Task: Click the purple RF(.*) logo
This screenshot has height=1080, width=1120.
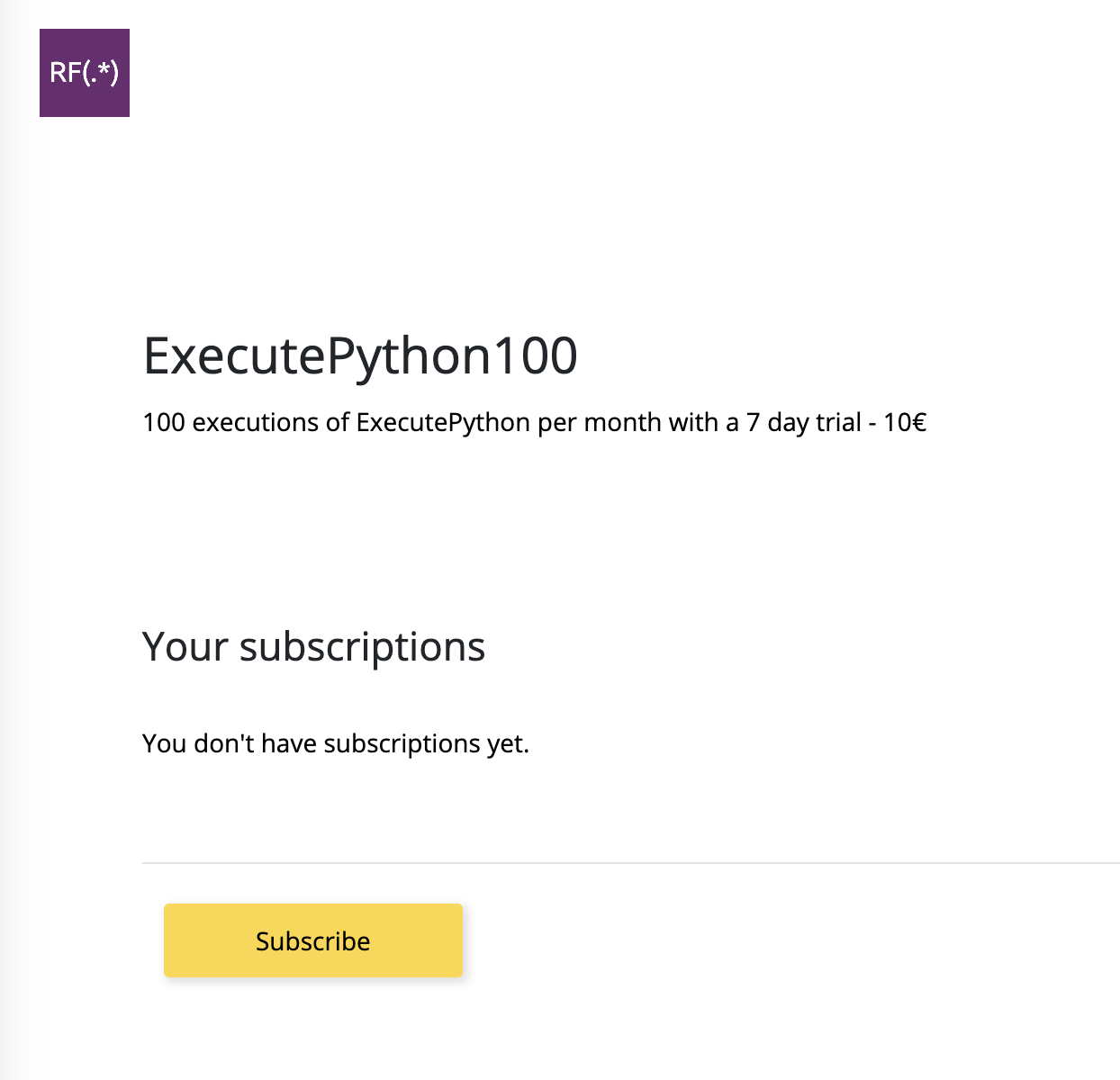Action: [x=85, y=73]
